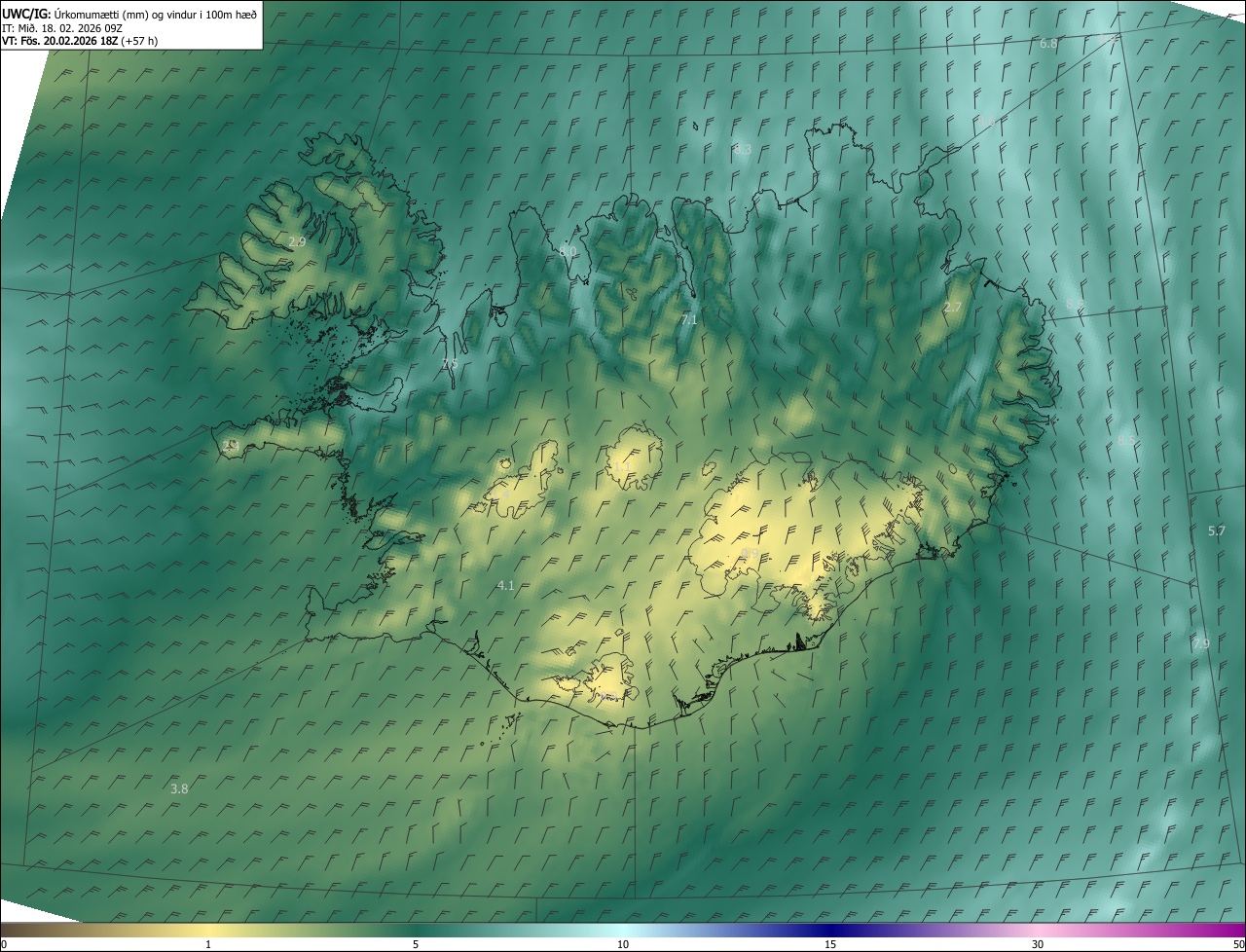Click the colour scale tick label 15
The height and width of the screenshot is (952, 1246).
tap(830, 944)
